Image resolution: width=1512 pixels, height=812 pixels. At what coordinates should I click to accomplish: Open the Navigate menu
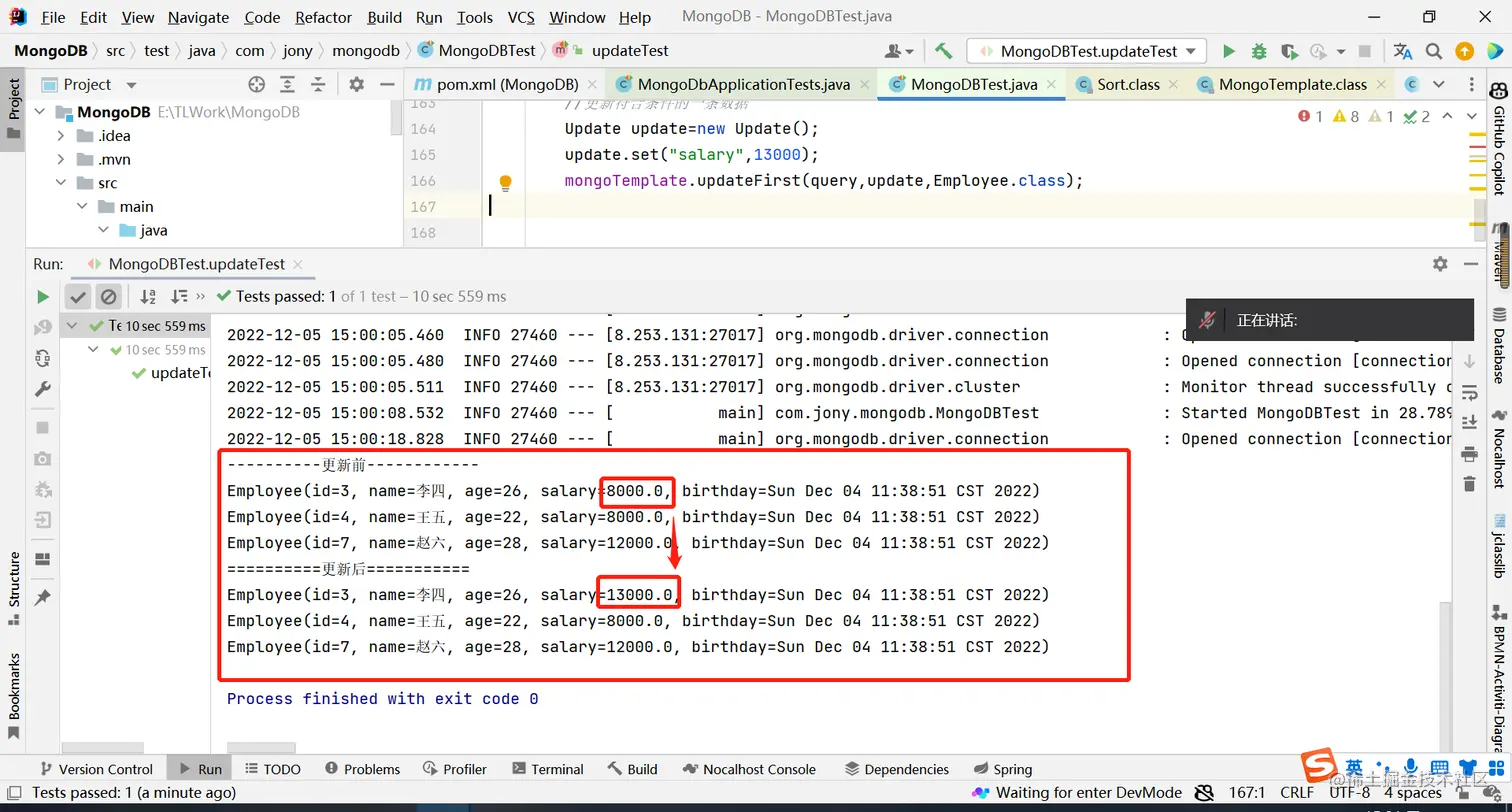[198, 17]
